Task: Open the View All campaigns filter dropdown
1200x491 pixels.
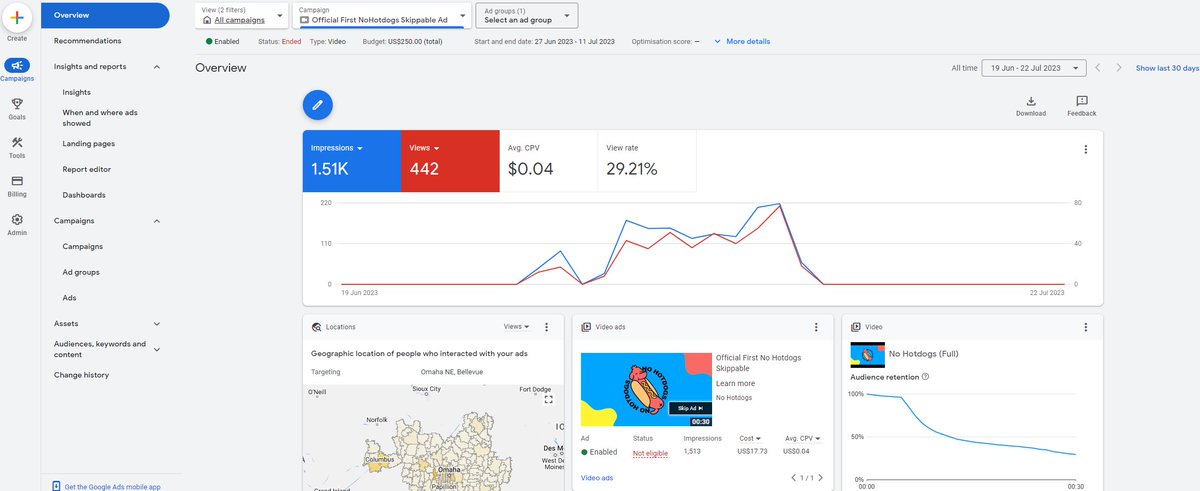Action: [x=244, y=15]
